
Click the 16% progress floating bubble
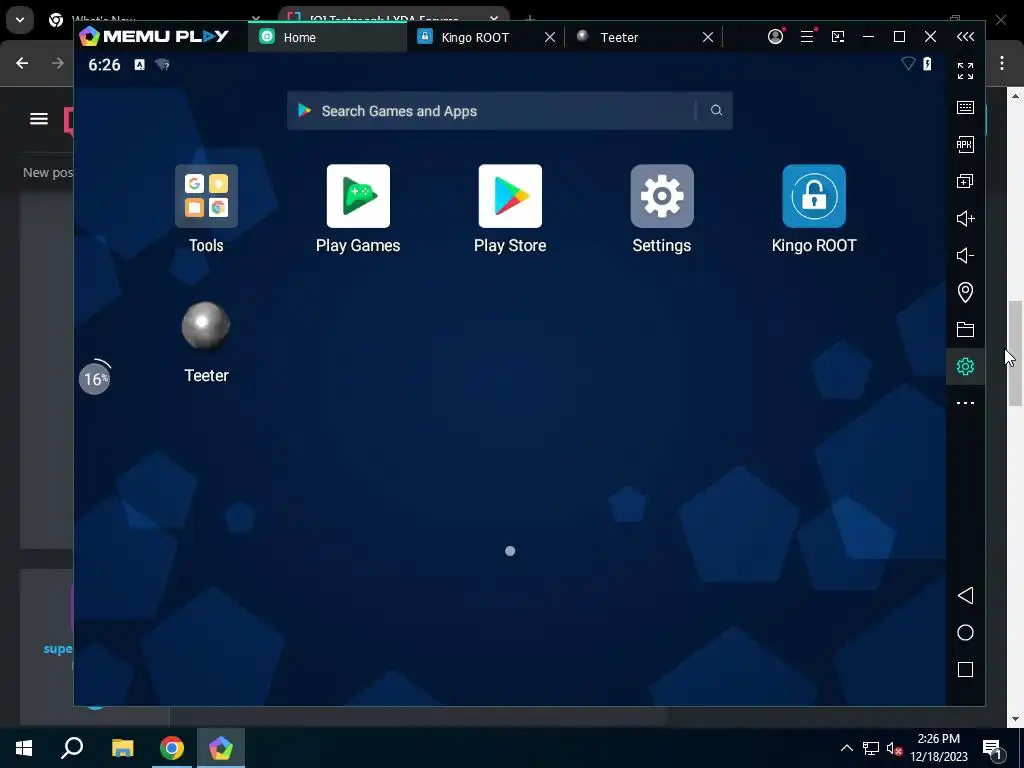pos(95,379)
